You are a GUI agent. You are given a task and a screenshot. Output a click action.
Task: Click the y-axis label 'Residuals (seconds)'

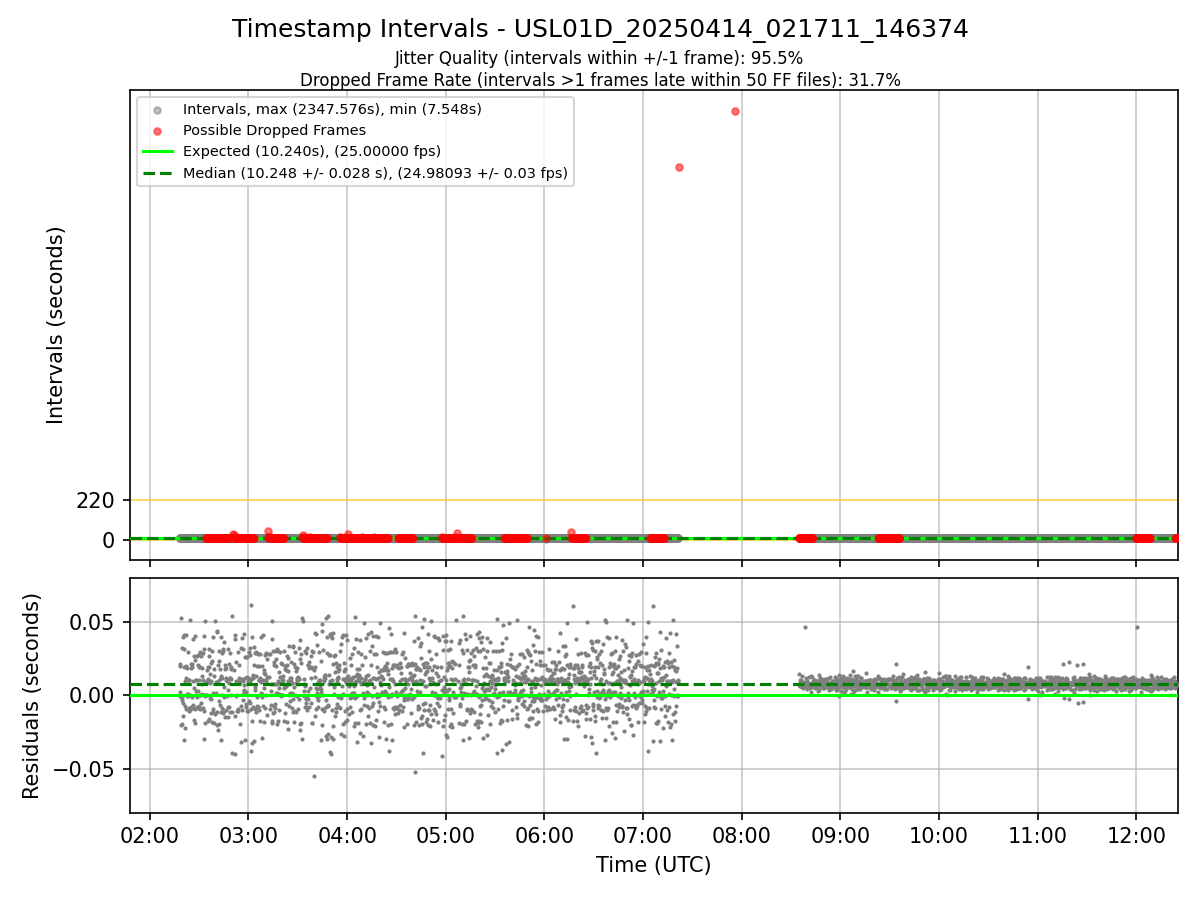(32, 696)
